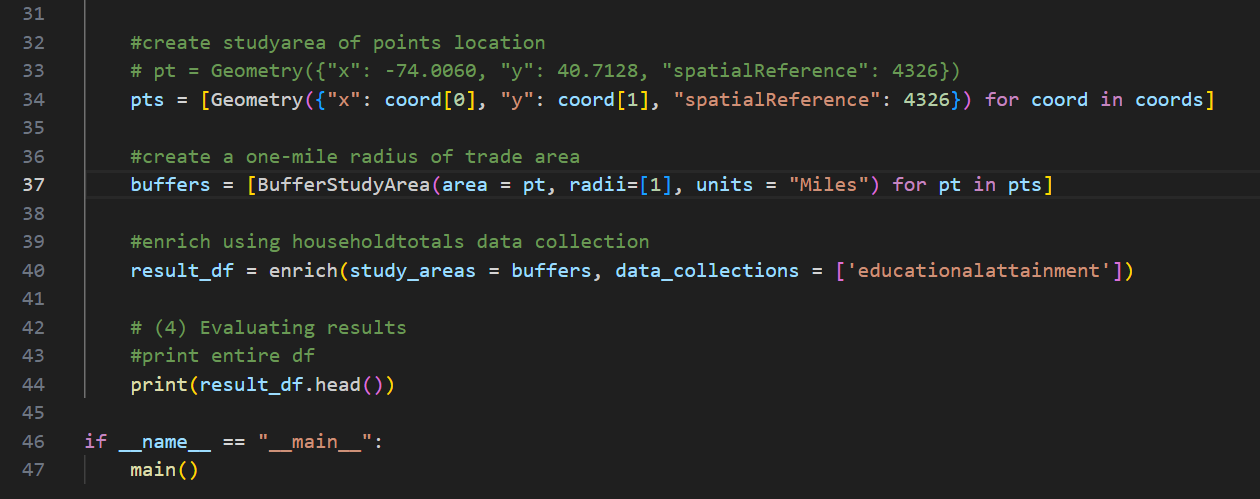This screenshot has height=499, width=1260.
Task: Click 'Geometry' in the pts list comprehension
Action: tap(258, 100)
